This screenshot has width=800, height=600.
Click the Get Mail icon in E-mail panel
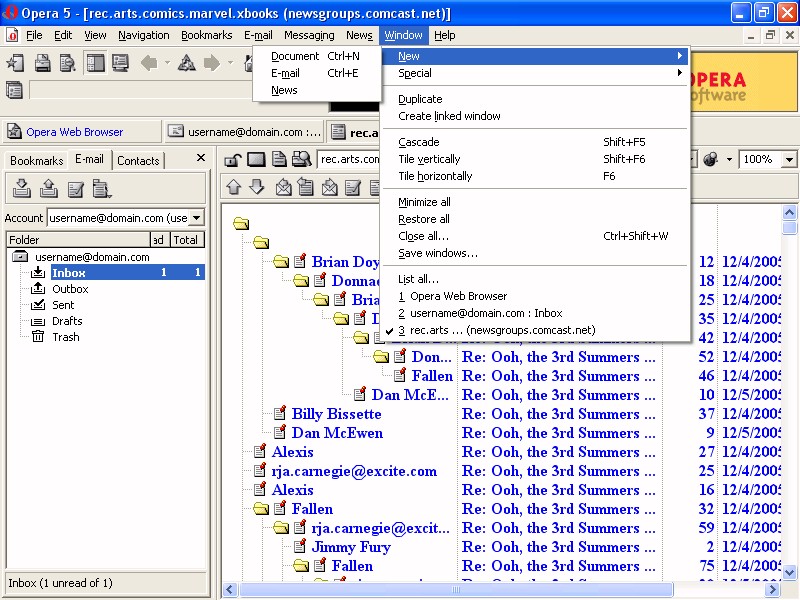pos(21,188)
